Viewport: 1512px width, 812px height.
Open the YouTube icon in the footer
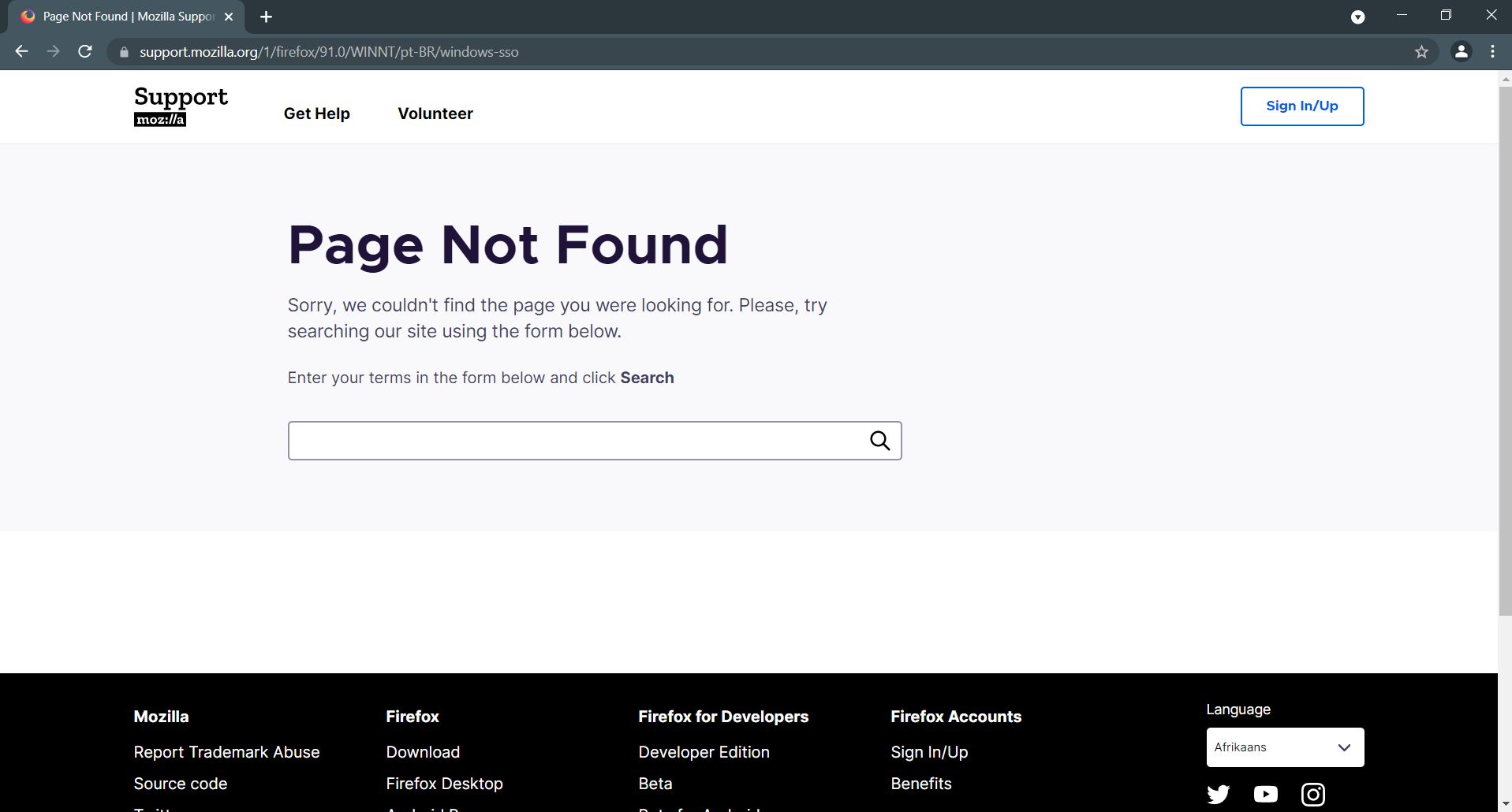[x=1266, y=794]
